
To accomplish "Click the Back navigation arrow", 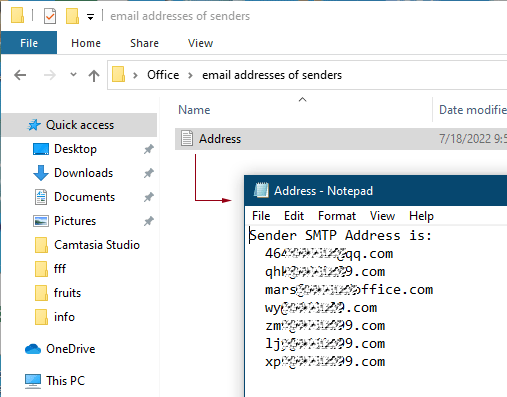I will tap(20, 75).
